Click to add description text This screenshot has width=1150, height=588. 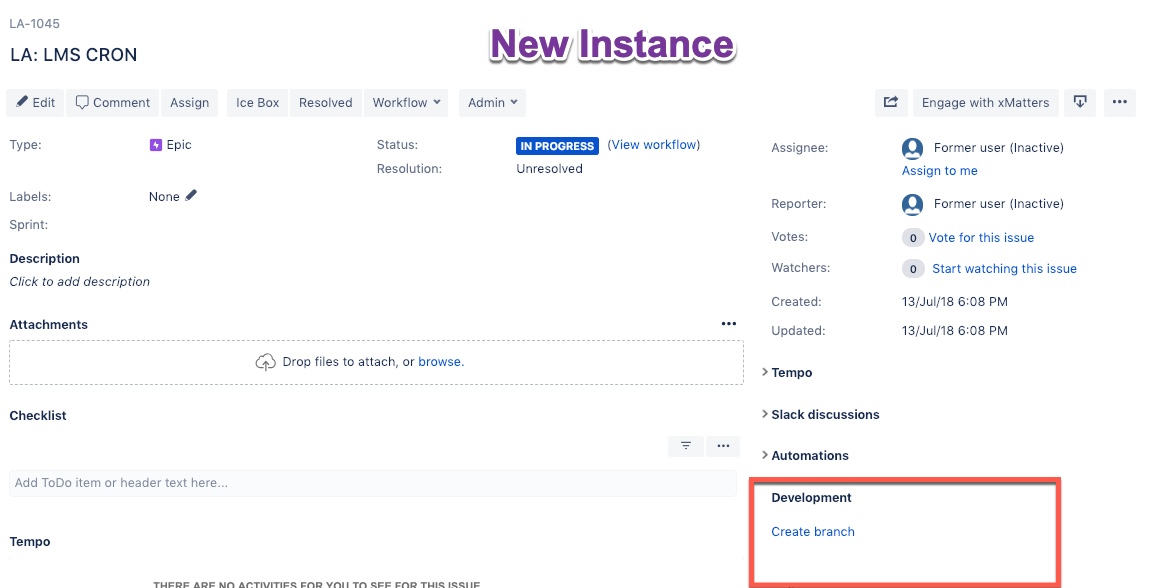79,282
